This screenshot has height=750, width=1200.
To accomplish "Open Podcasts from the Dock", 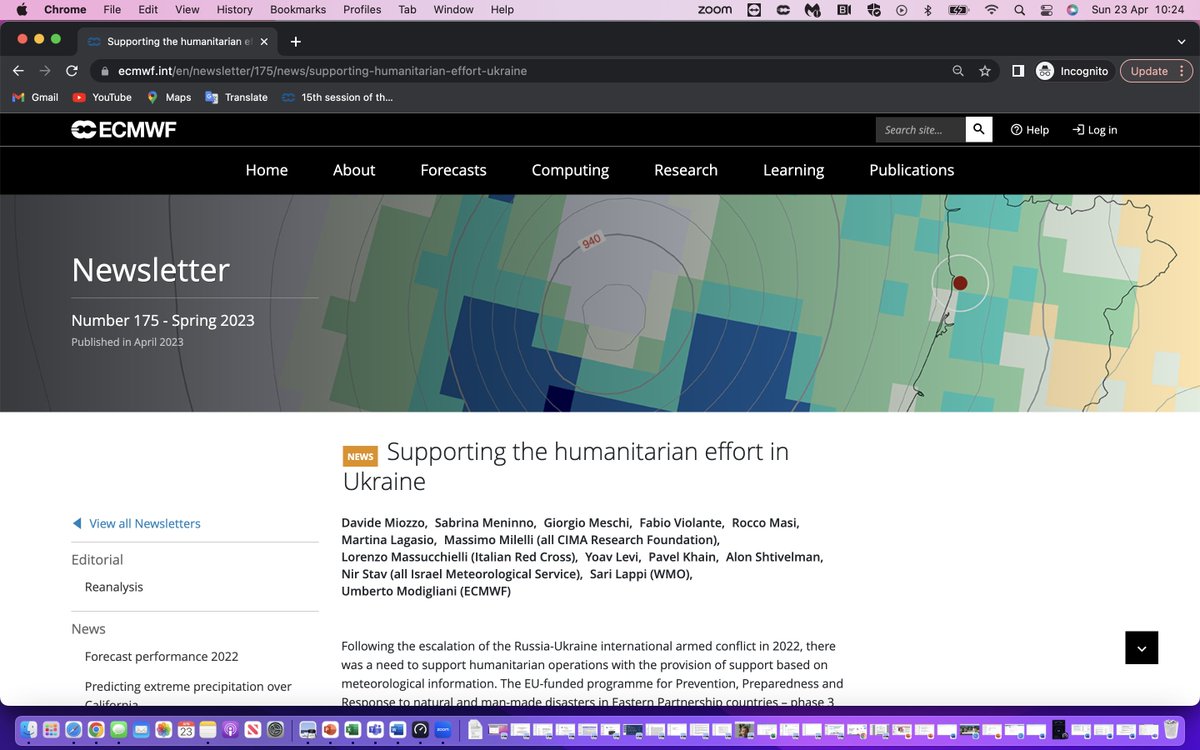I will (x=228, y=730).
